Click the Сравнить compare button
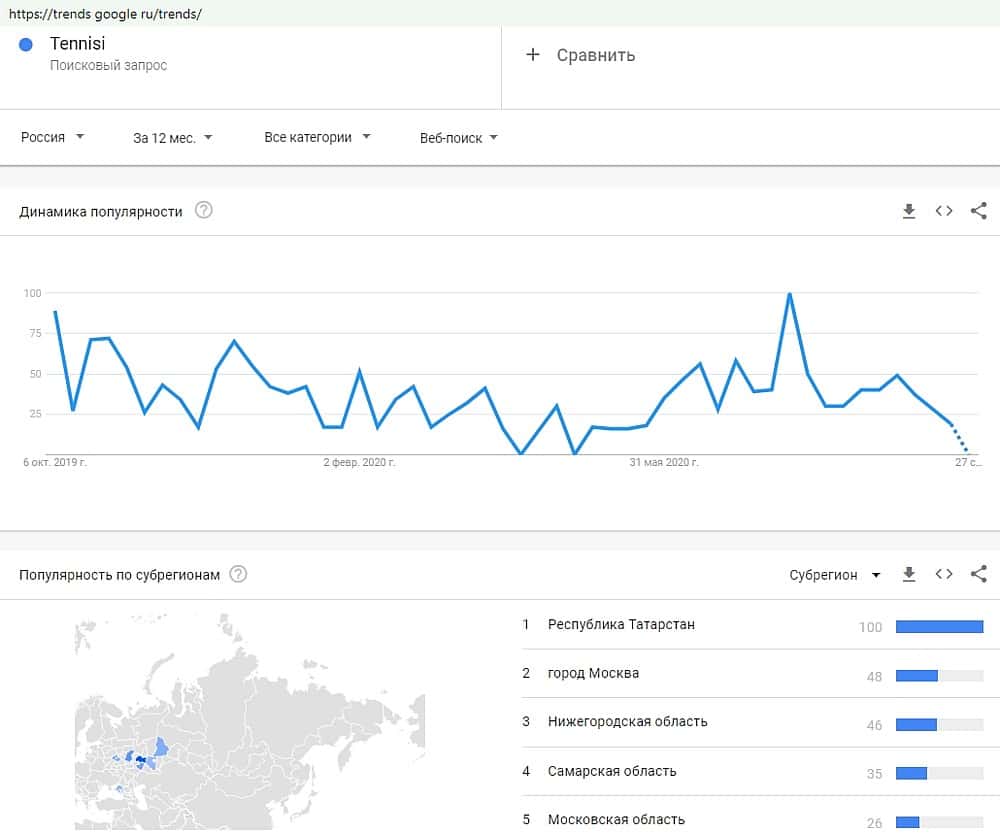Screen dimensions: 1000x833 [595, 55]
